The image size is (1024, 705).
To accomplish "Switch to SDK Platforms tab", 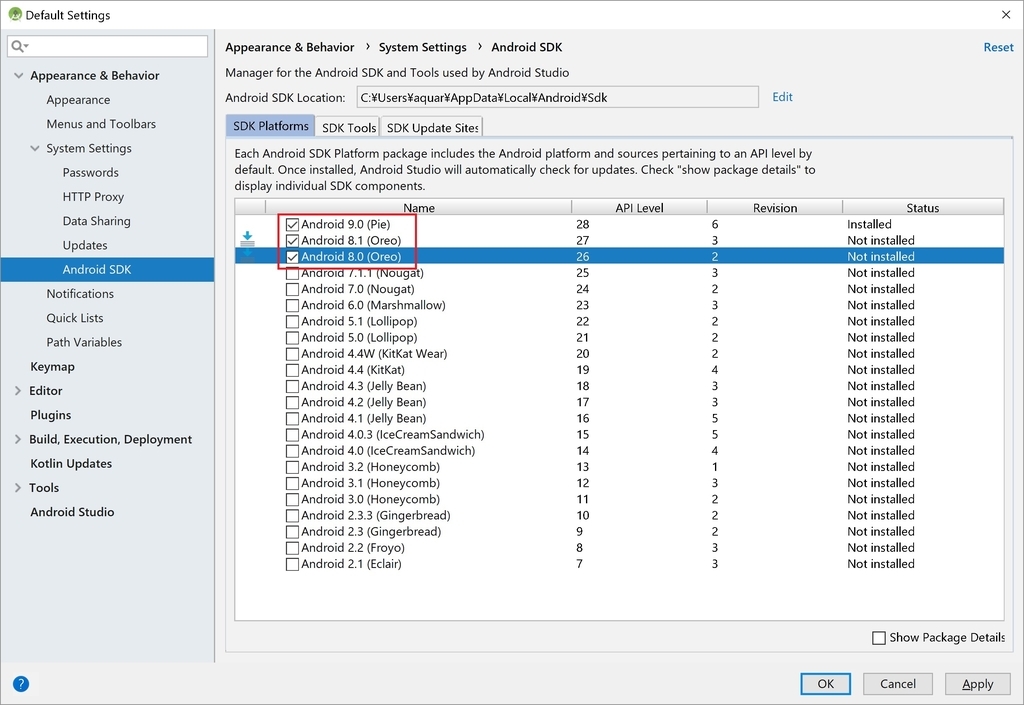I will tap(270, 126).
